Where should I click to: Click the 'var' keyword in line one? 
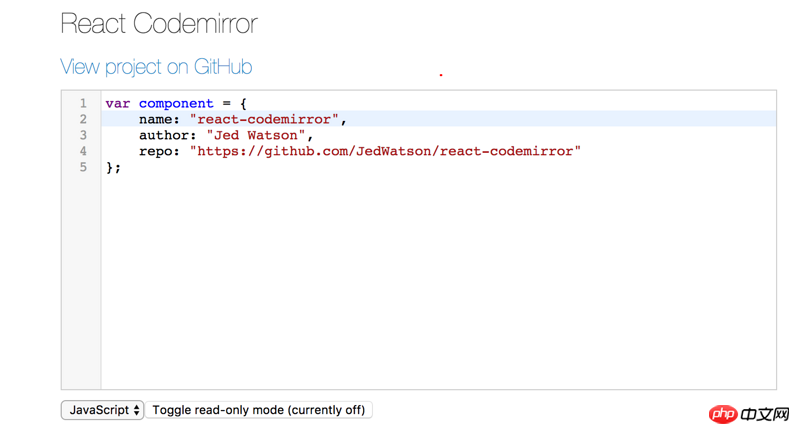[118, 103]
